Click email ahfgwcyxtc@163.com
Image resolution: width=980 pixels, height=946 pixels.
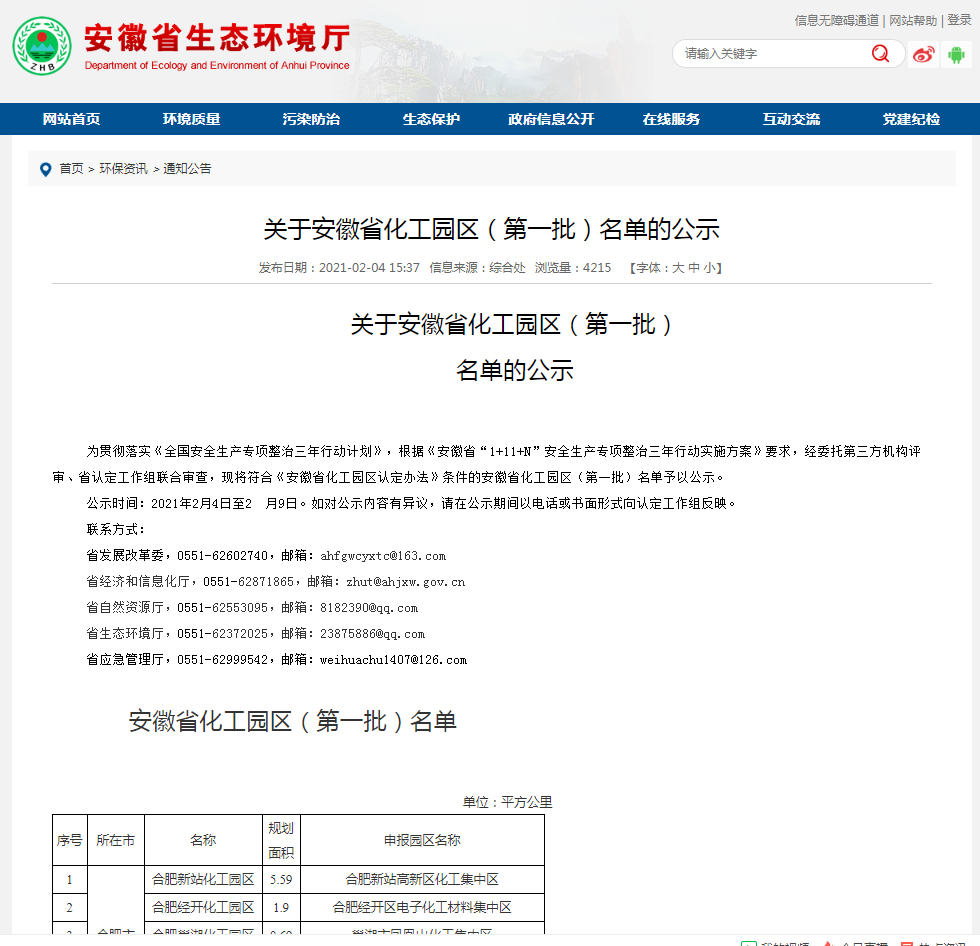(x=382, y=556)
